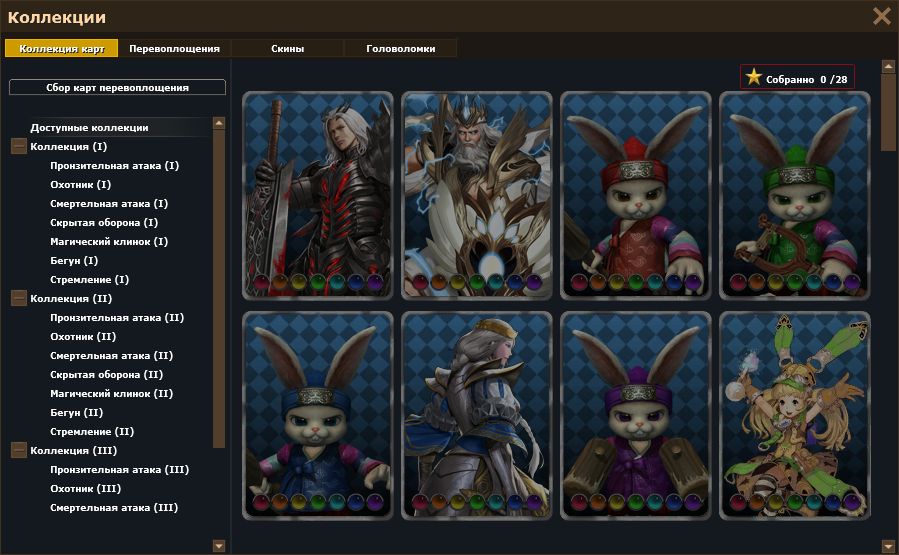Screen dimensions: 899x555
Task: Collapse the Коллекция (III) group
Action: coord(18,450)
